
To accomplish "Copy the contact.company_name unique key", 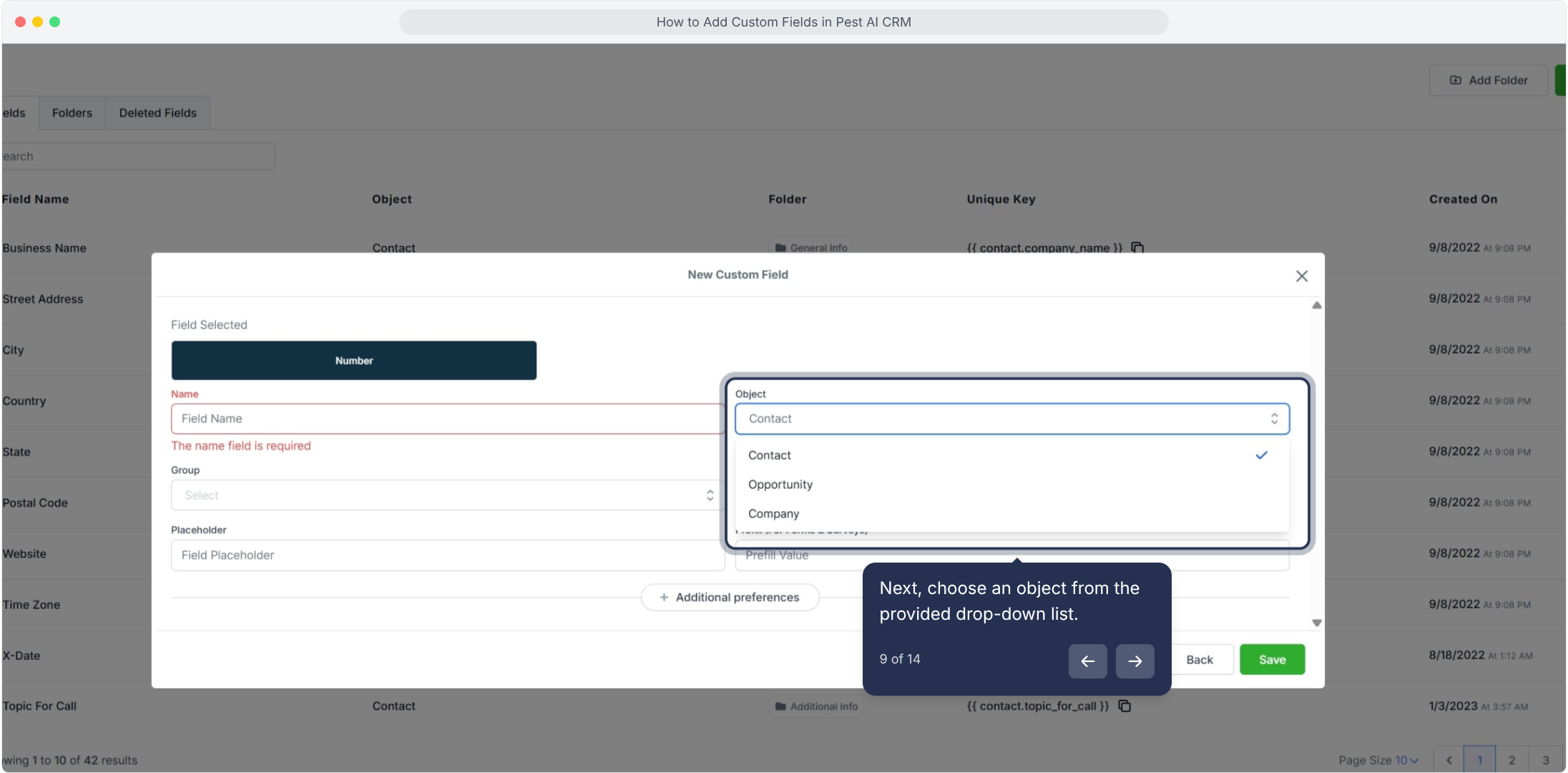I will 1137,248.
